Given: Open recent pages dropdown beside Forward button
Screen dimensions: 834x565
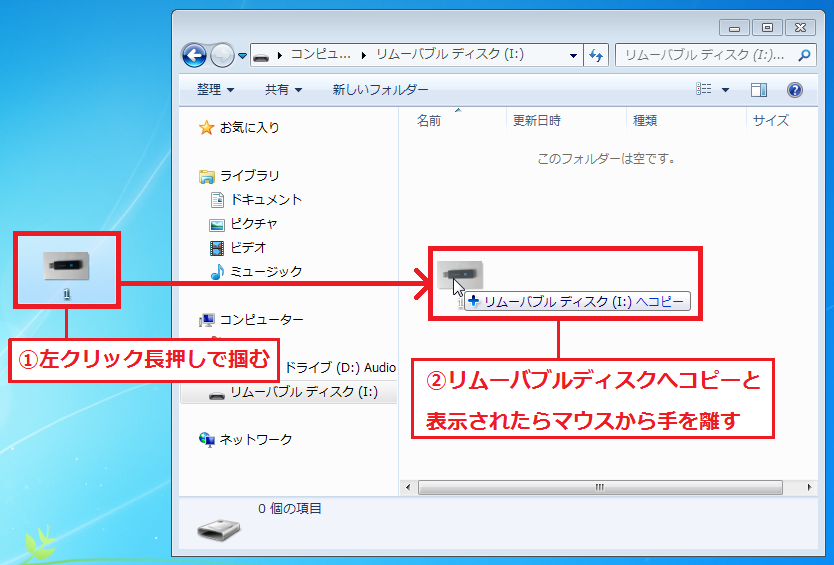Looking at the screenshot, I should click(243, 55).
